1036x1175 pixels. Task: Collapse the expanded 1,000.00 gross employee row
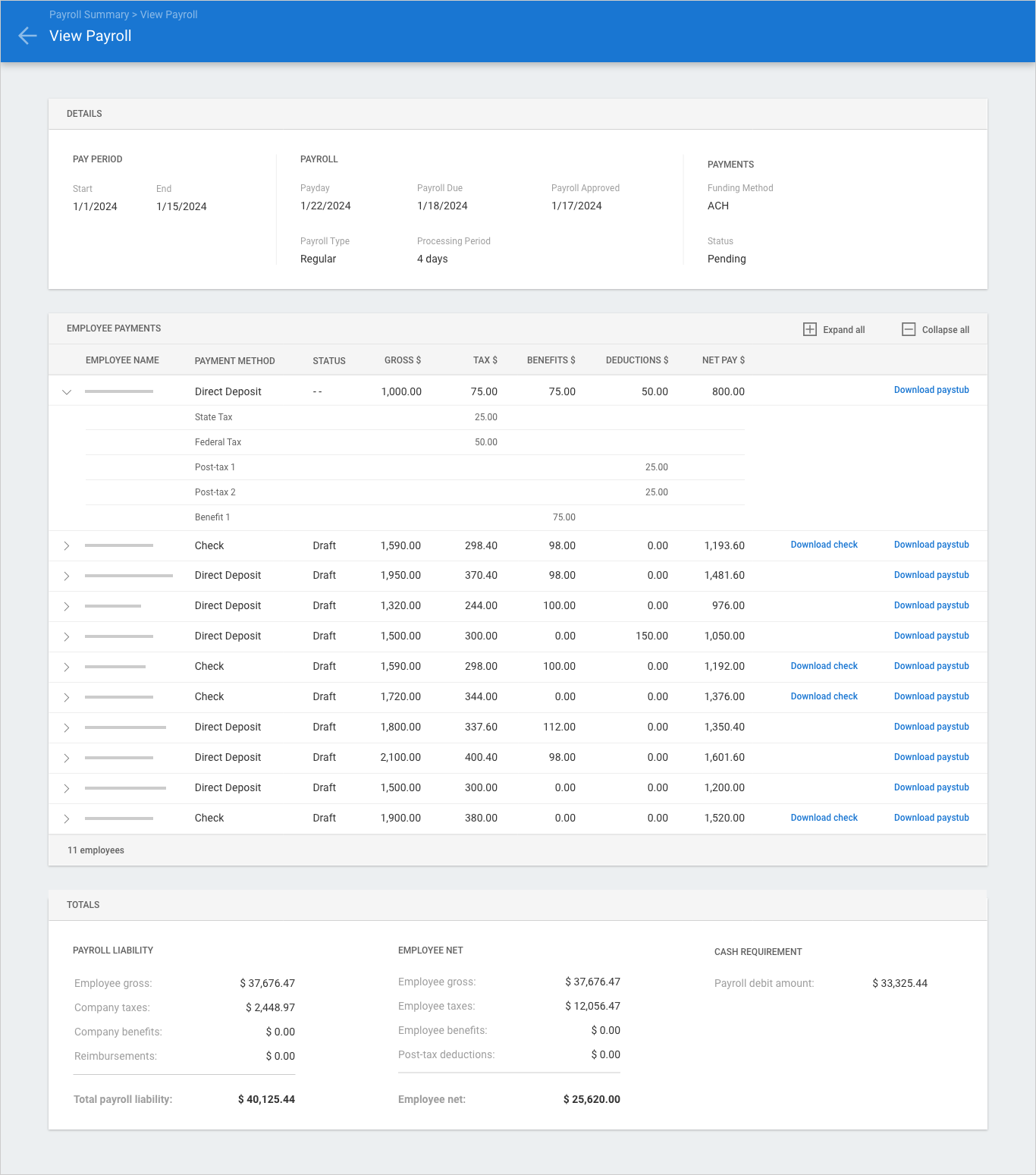pos(67,392)
